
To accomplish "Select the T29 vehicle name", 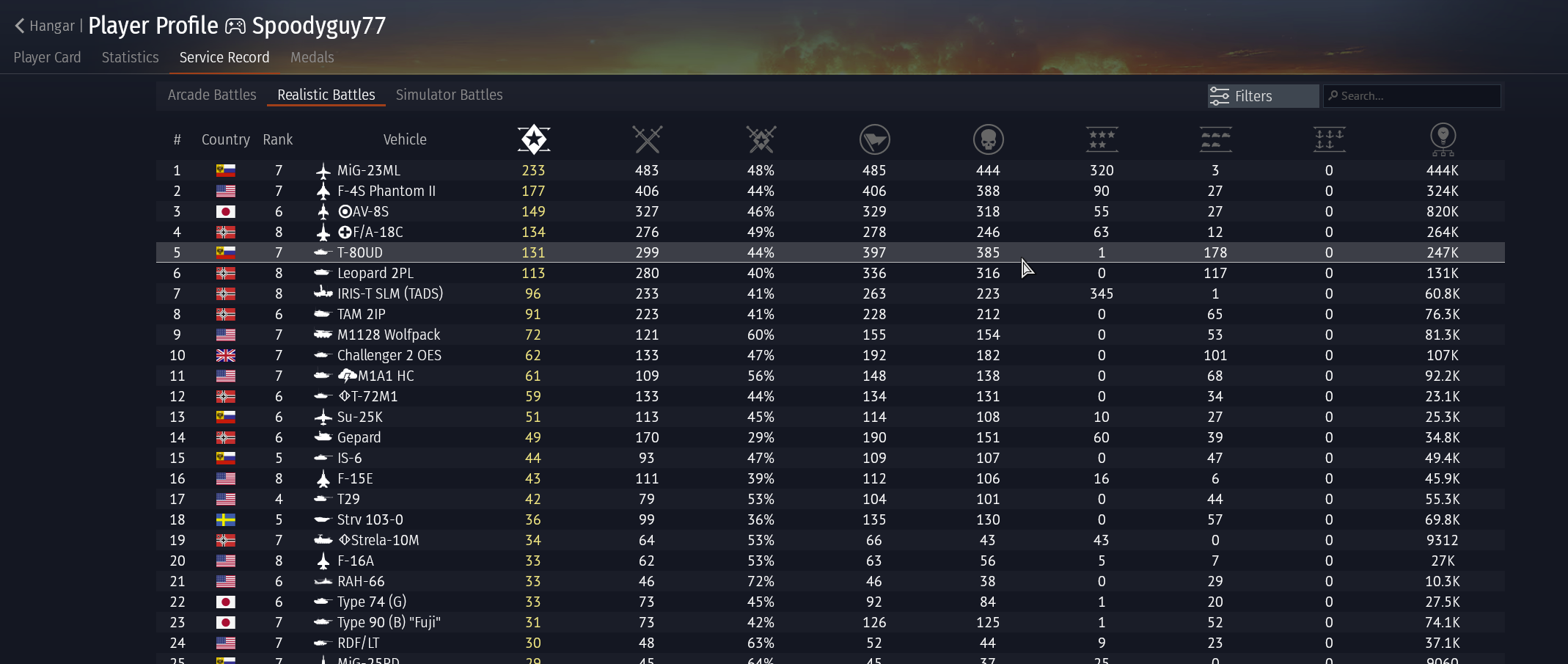I will [349, 499].
